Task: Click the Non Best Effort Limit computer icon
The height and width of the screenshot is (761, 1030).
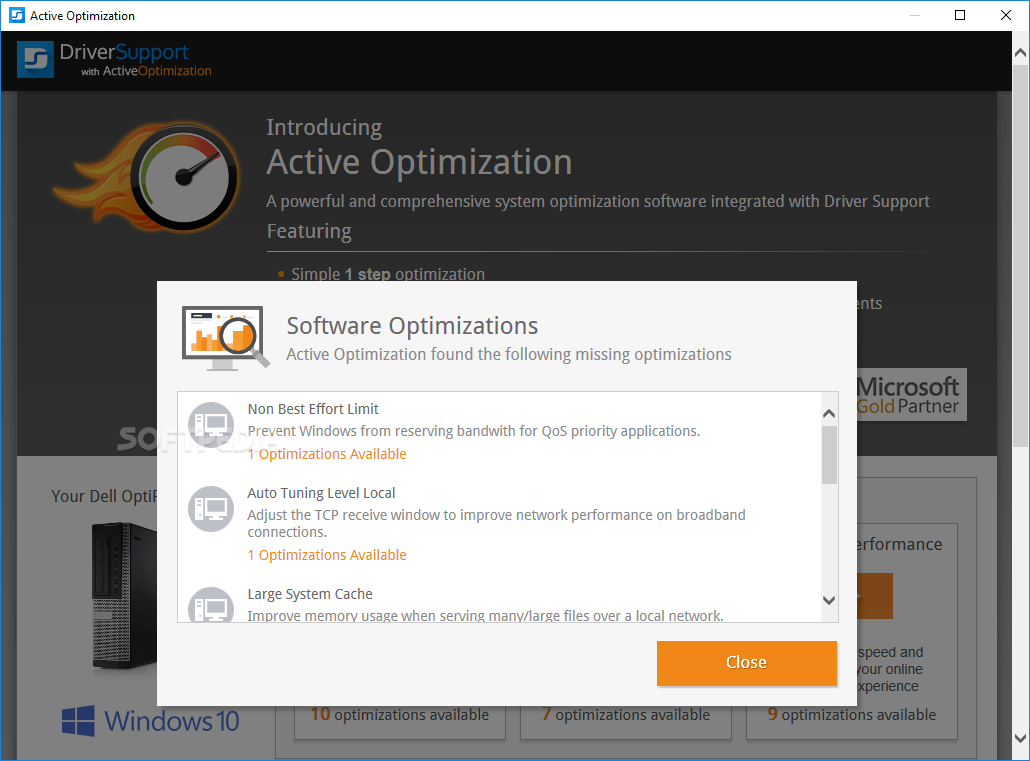Action: [x=211, y=425]
